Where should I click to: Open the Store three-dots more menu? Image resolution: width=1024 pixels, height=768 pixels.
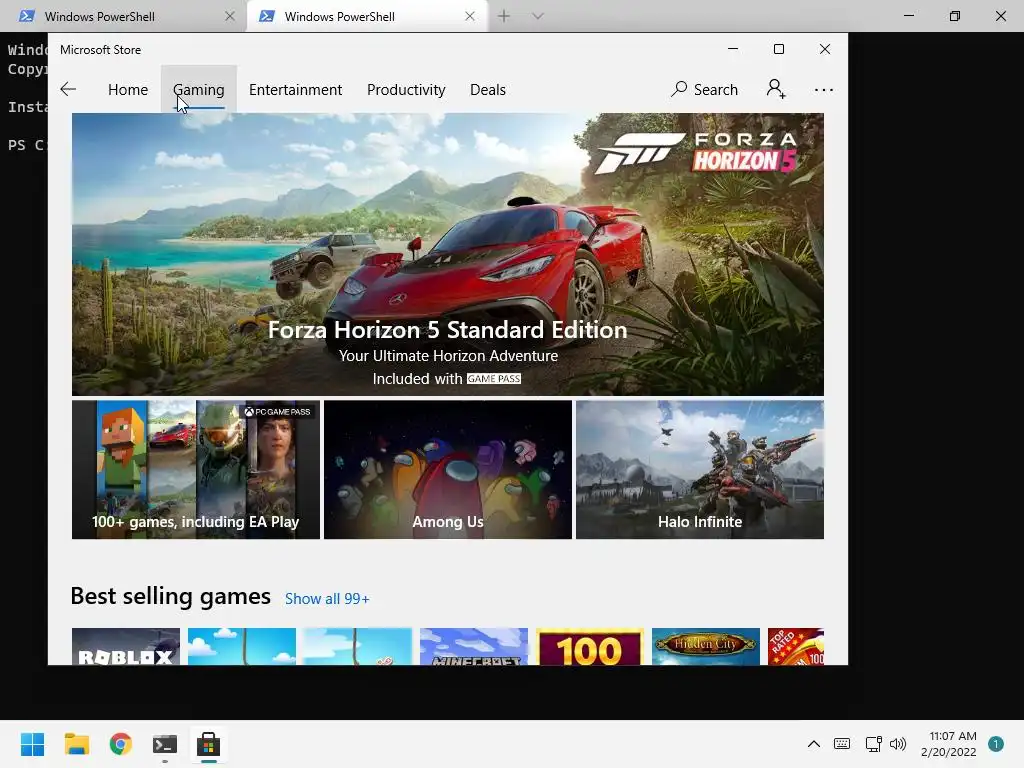click(x=824, y=89)
